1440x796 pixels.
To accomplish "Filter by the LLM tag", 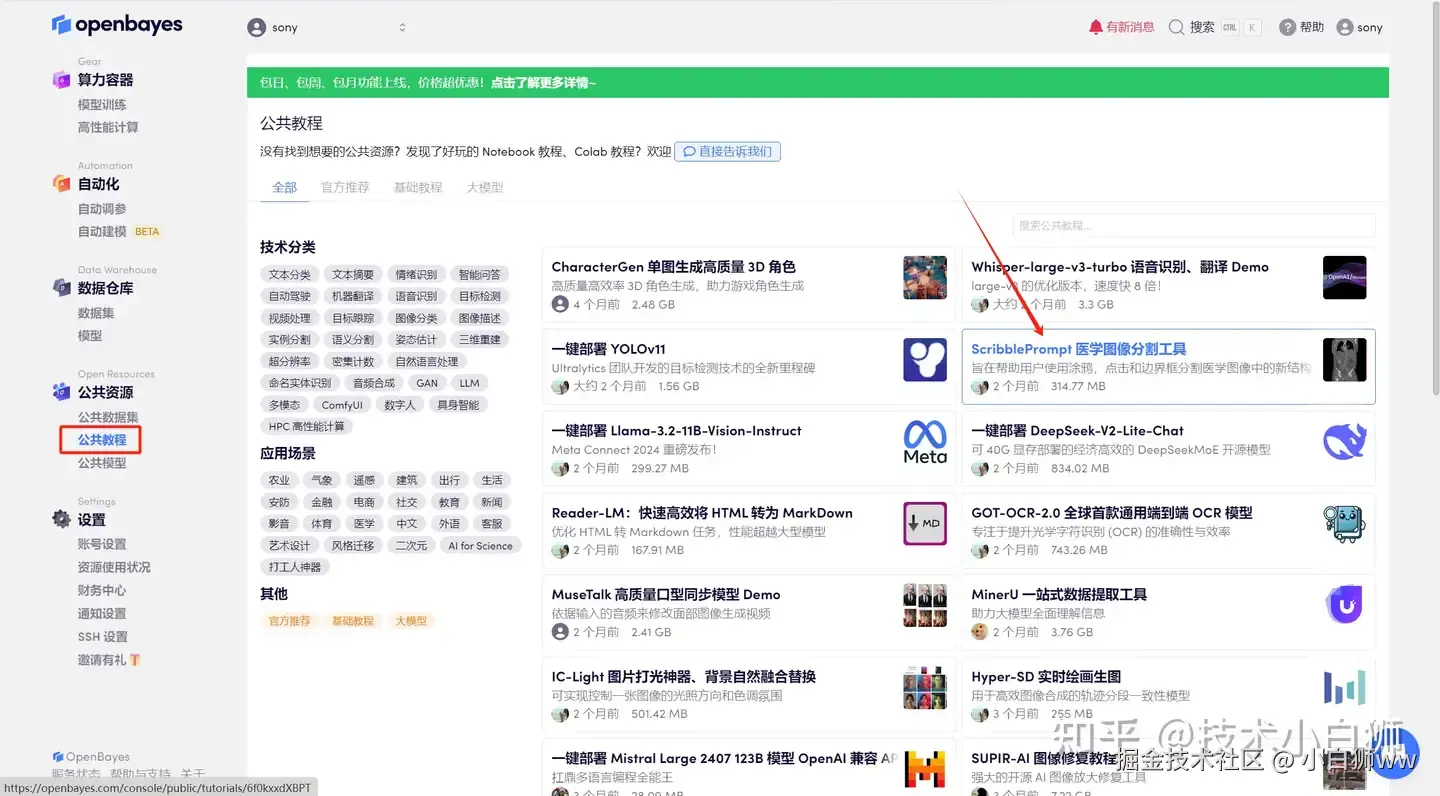I will pyautogui.click(x=470, y=383).
